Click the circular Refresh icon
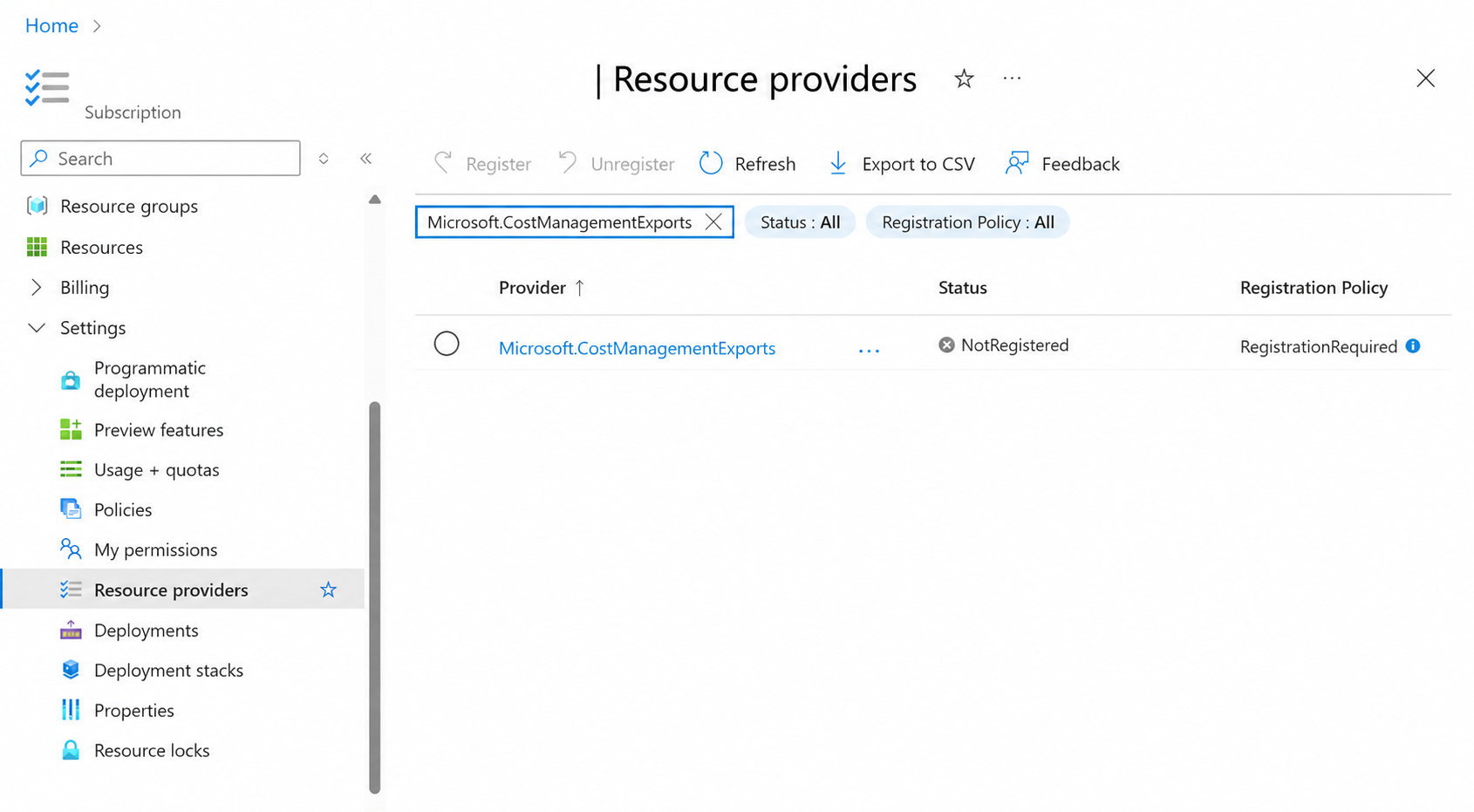Viewport: 1474px width, 812px height. (x=711, y=163)
